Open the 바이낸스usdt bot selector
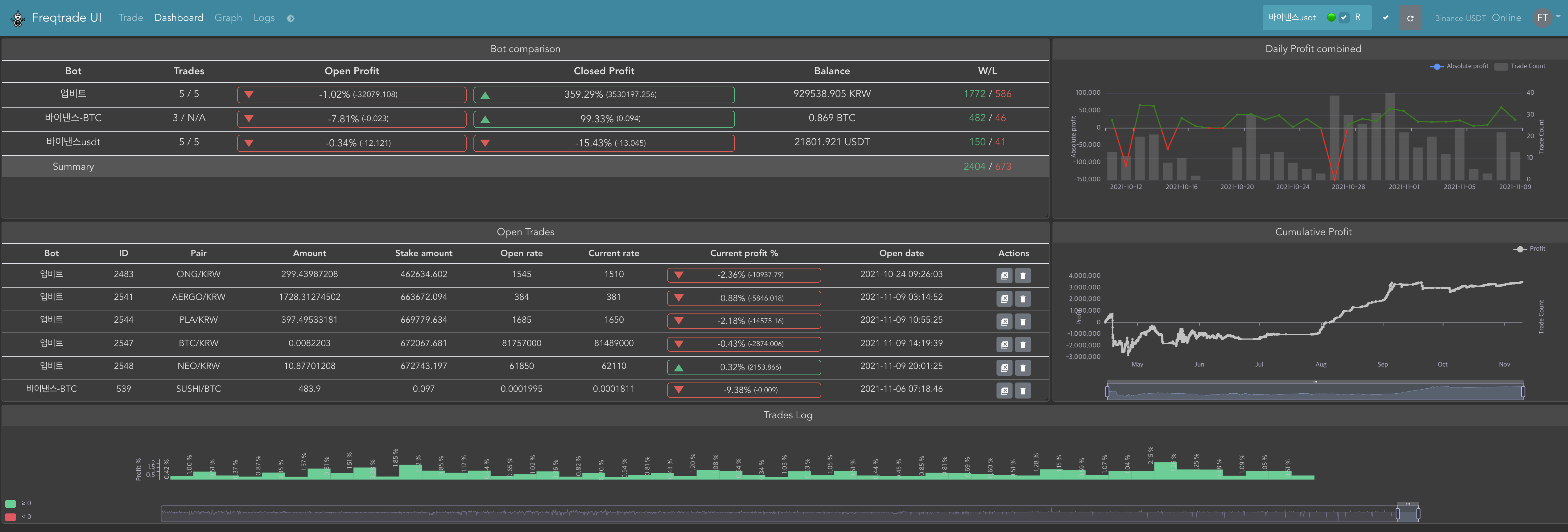 click(x=1292, y=18)
